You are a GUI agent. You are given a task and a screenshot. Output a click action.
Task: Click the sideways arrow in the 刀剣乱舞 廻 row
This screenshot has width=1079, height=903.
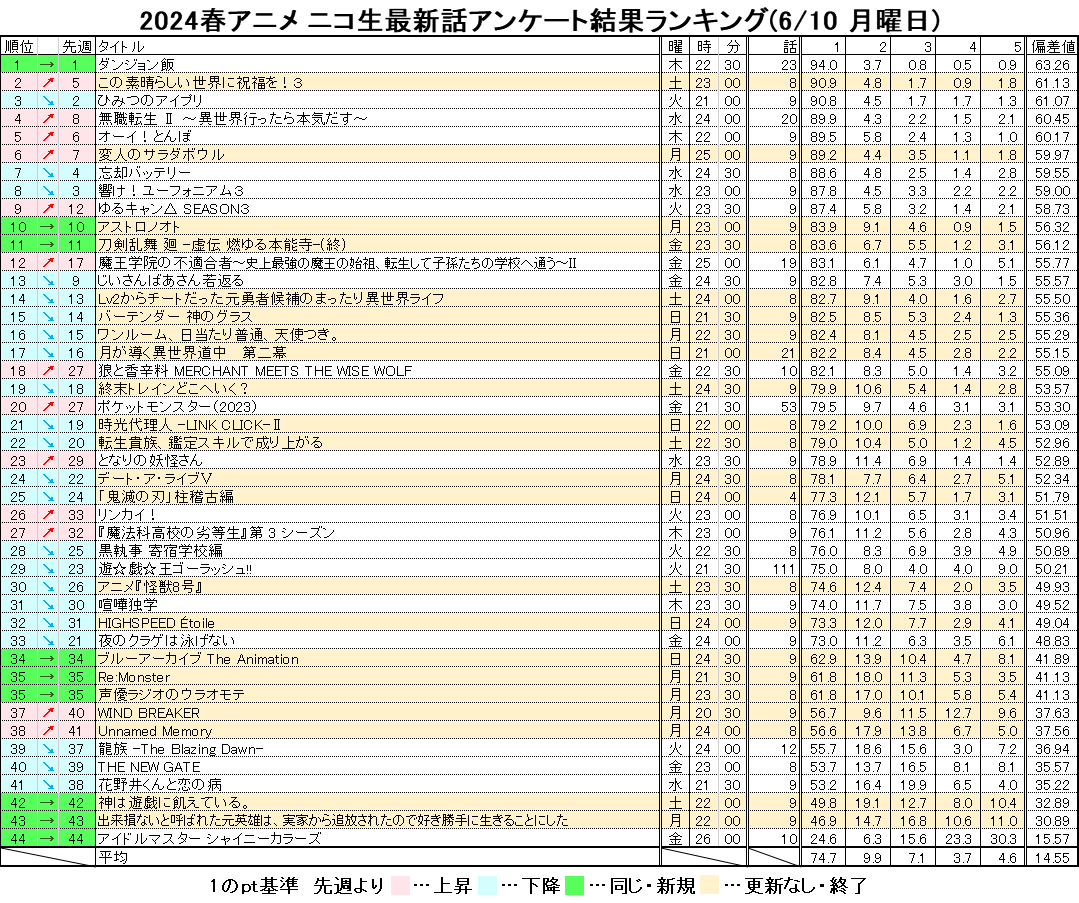pos(47,244)
